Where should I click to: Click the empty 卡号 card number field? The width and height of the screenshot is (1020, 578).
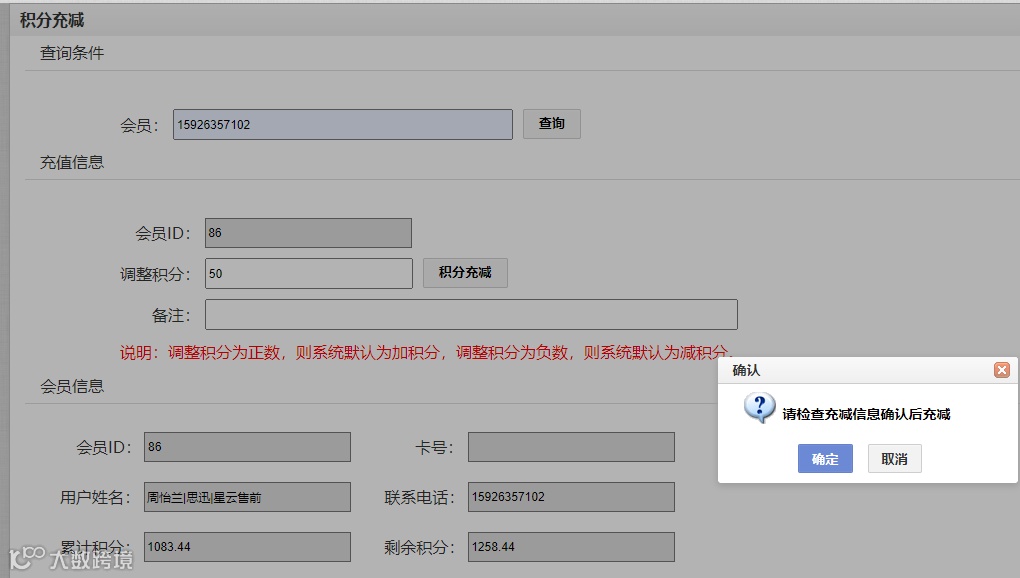click(x=570, y=446)
